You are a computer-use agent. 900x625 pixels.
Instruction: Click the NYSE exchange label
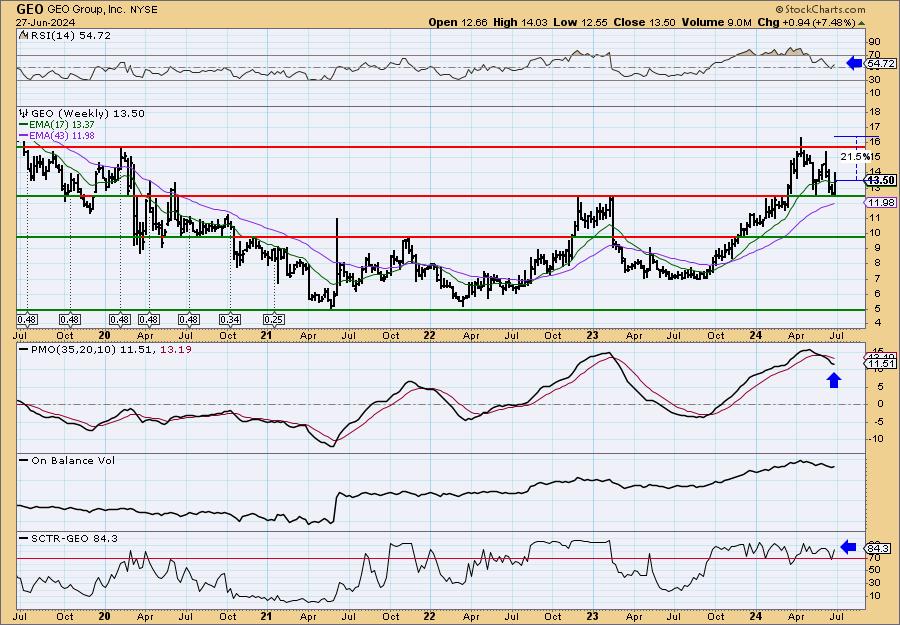pos(145,10)
